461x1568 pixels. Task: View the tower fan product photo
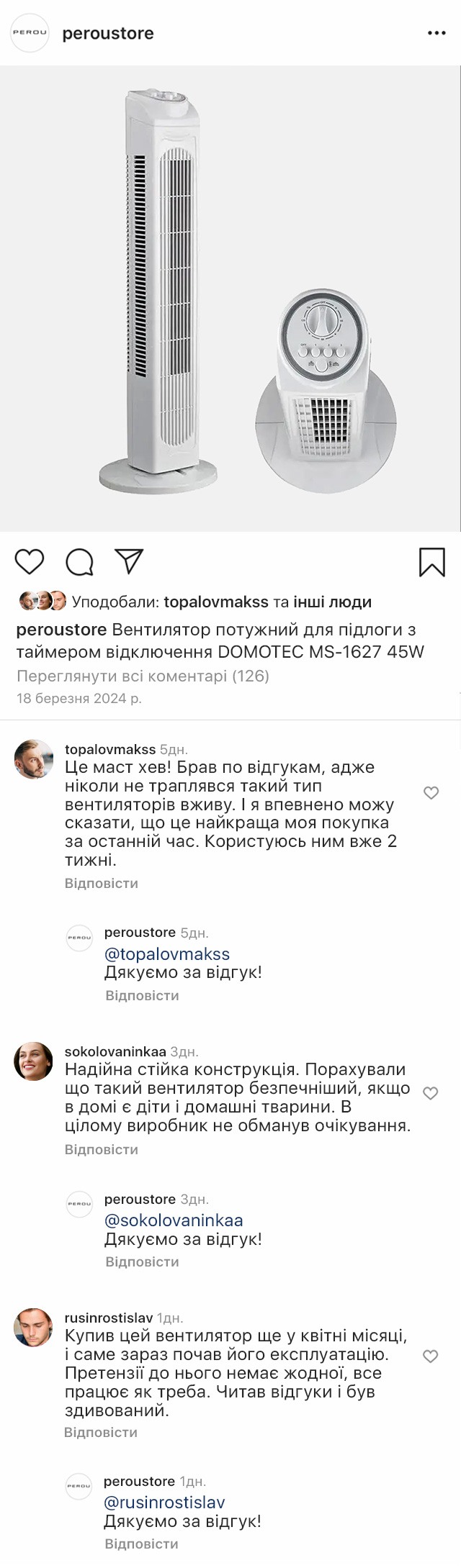230,299
